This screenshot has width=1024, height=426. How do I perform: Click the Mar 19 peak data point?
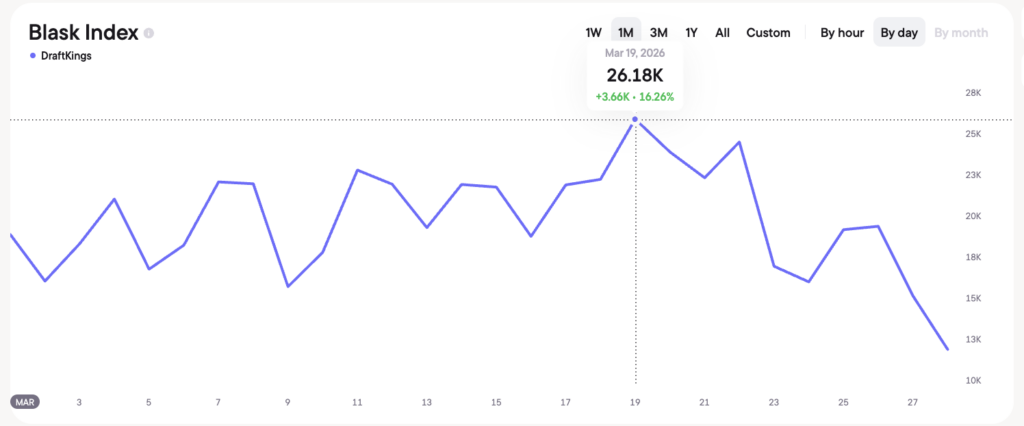(x=635, y=120)
